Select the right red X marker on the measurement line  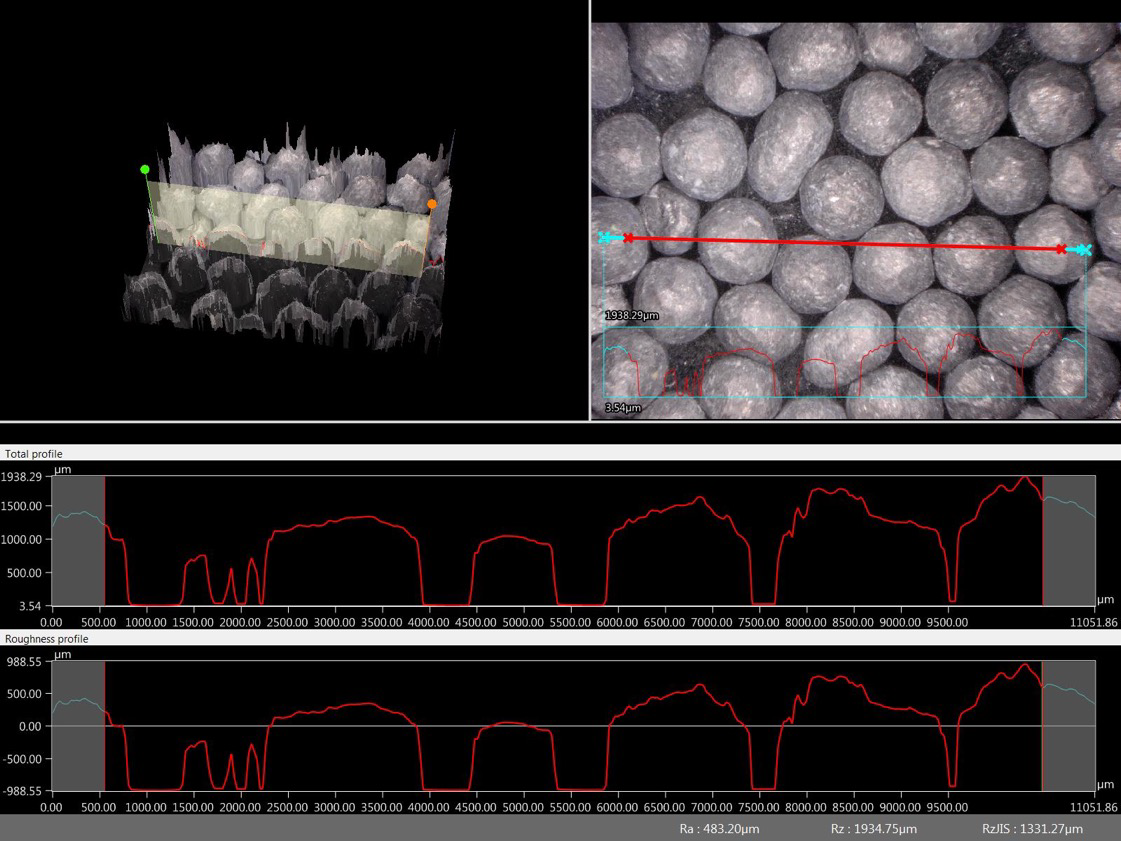tap(1061, 249)
